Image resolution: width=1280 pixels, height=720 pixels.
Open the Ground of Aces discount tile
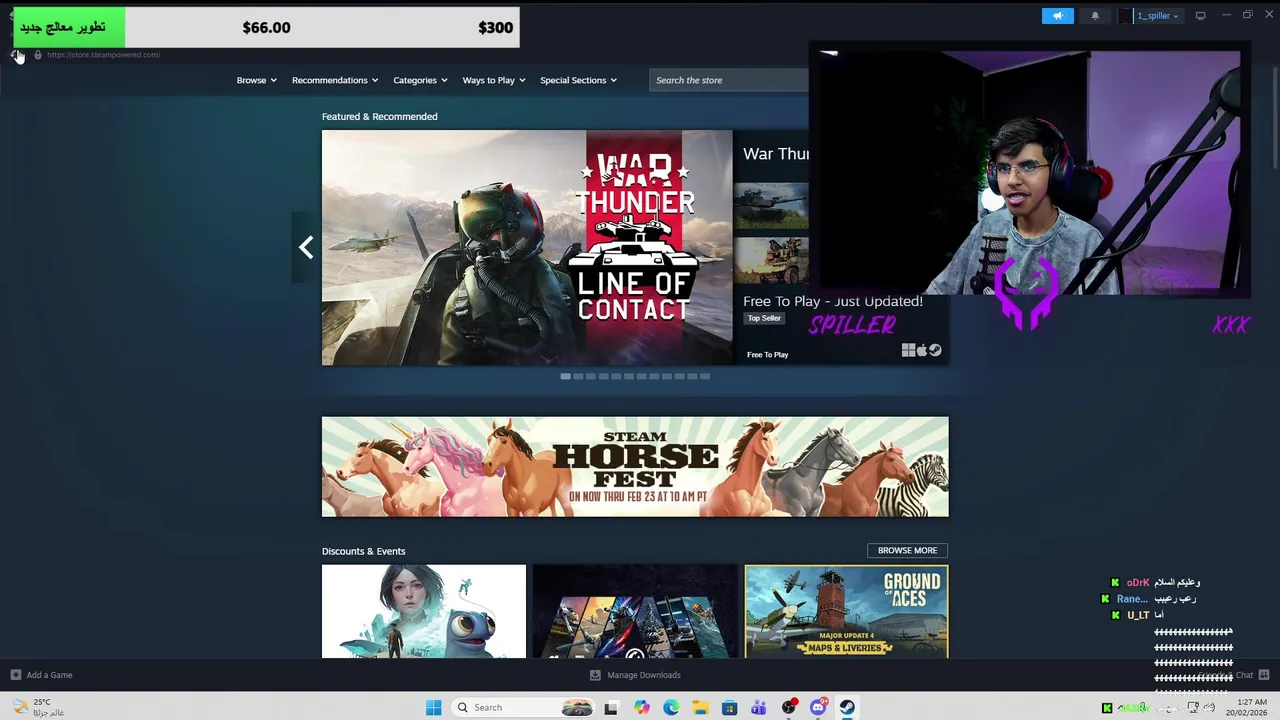click(846, 611)
